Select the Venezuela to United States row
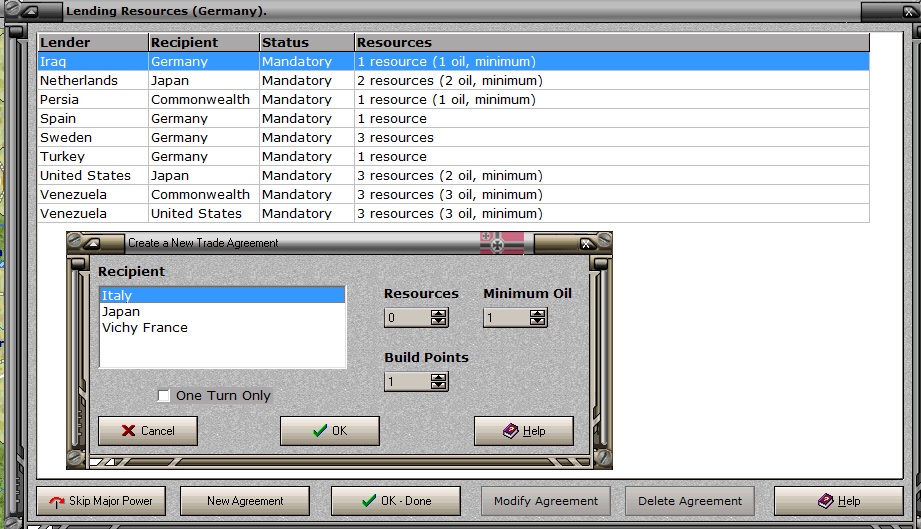The image size is (921, 529). (x=453, y=213)
